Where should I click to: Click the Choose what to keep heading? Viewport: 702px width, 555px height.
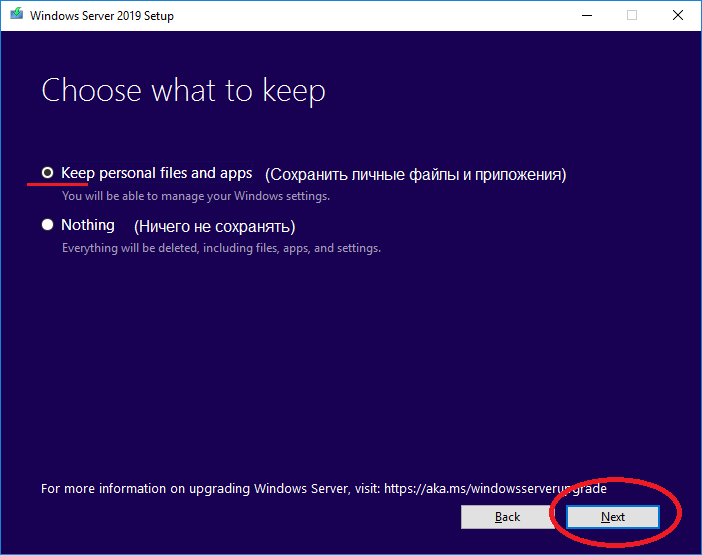pos(183,91)
